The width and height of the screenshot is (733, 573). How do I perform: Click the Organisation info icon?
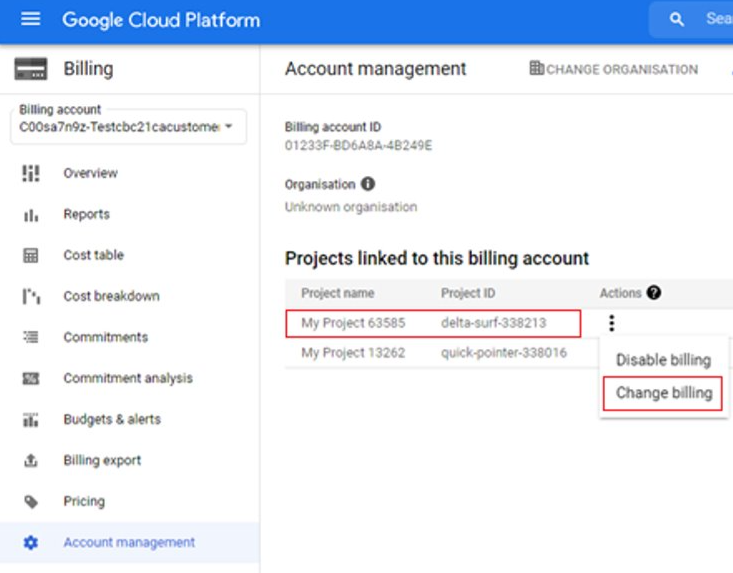368,184
